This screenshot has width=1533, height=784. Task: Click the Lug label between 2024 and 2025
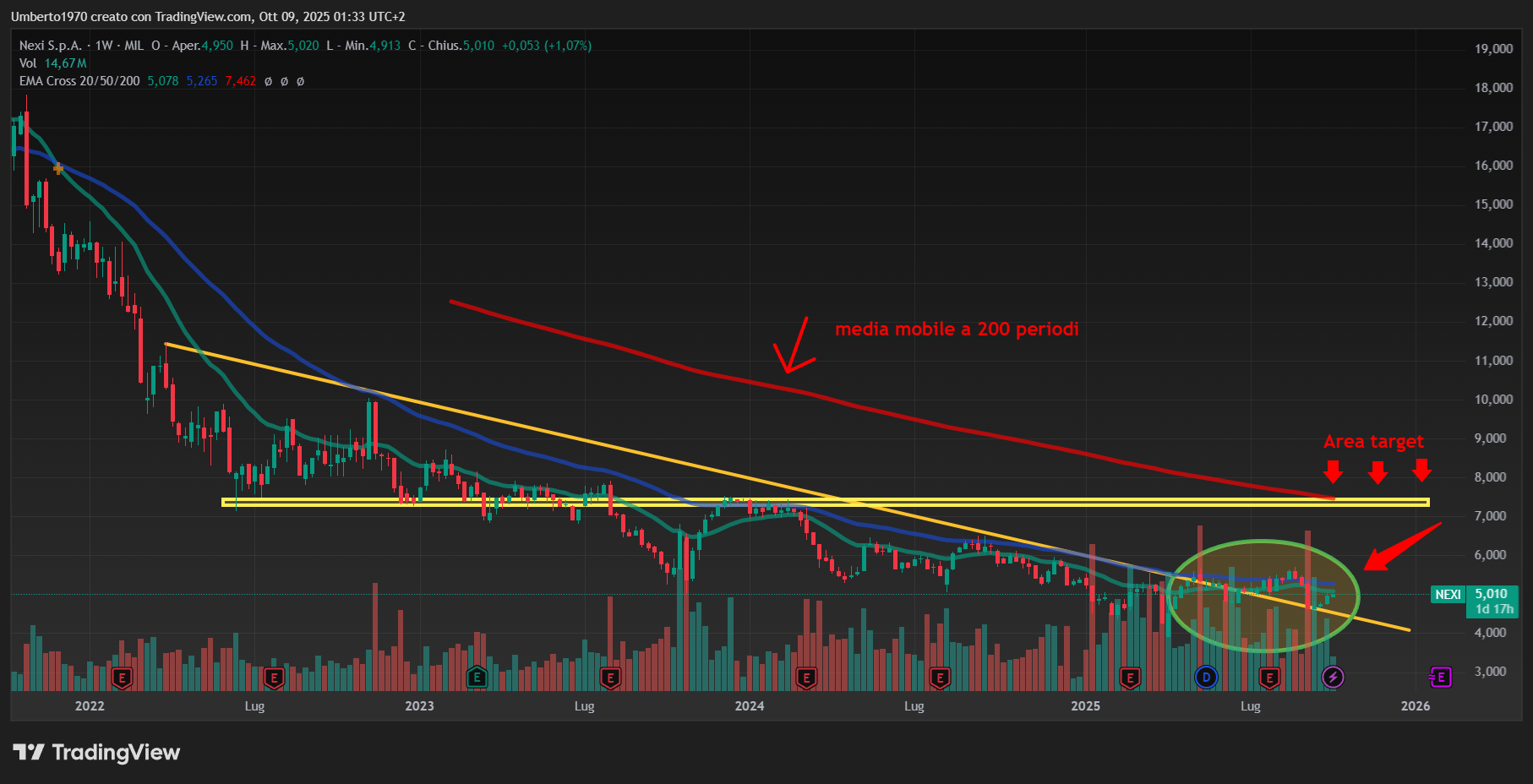[x=914, y=706]
